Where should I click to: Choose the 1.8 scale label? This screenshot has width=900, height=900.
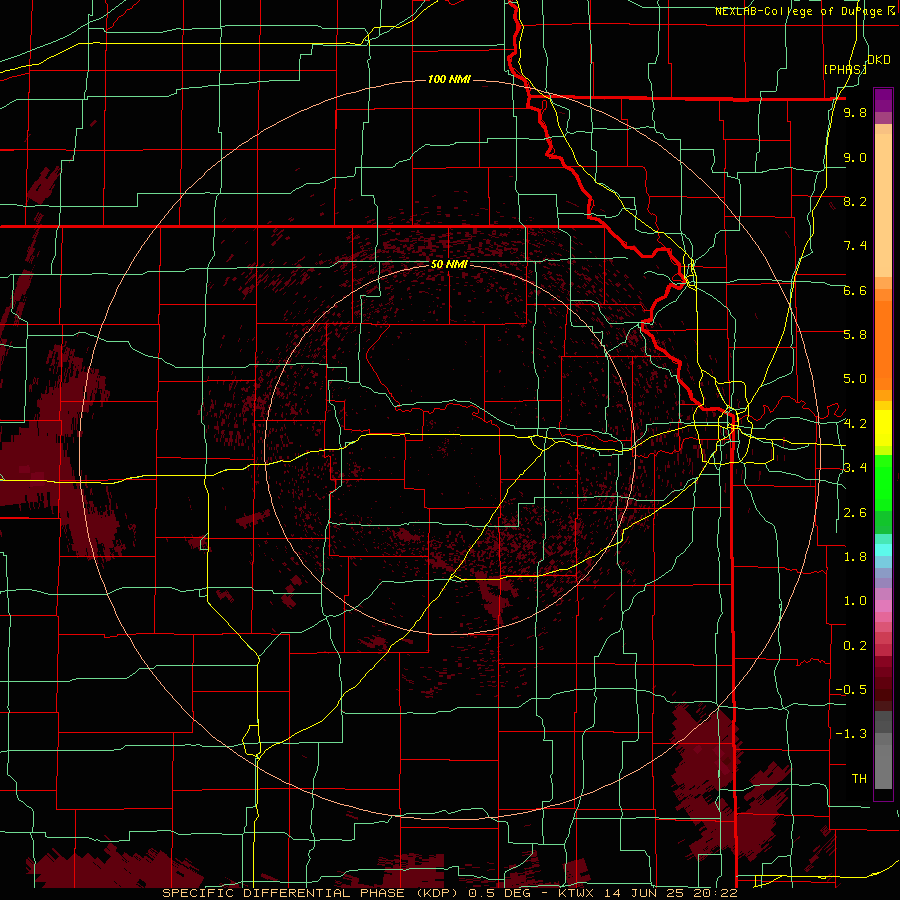point(855,557)
